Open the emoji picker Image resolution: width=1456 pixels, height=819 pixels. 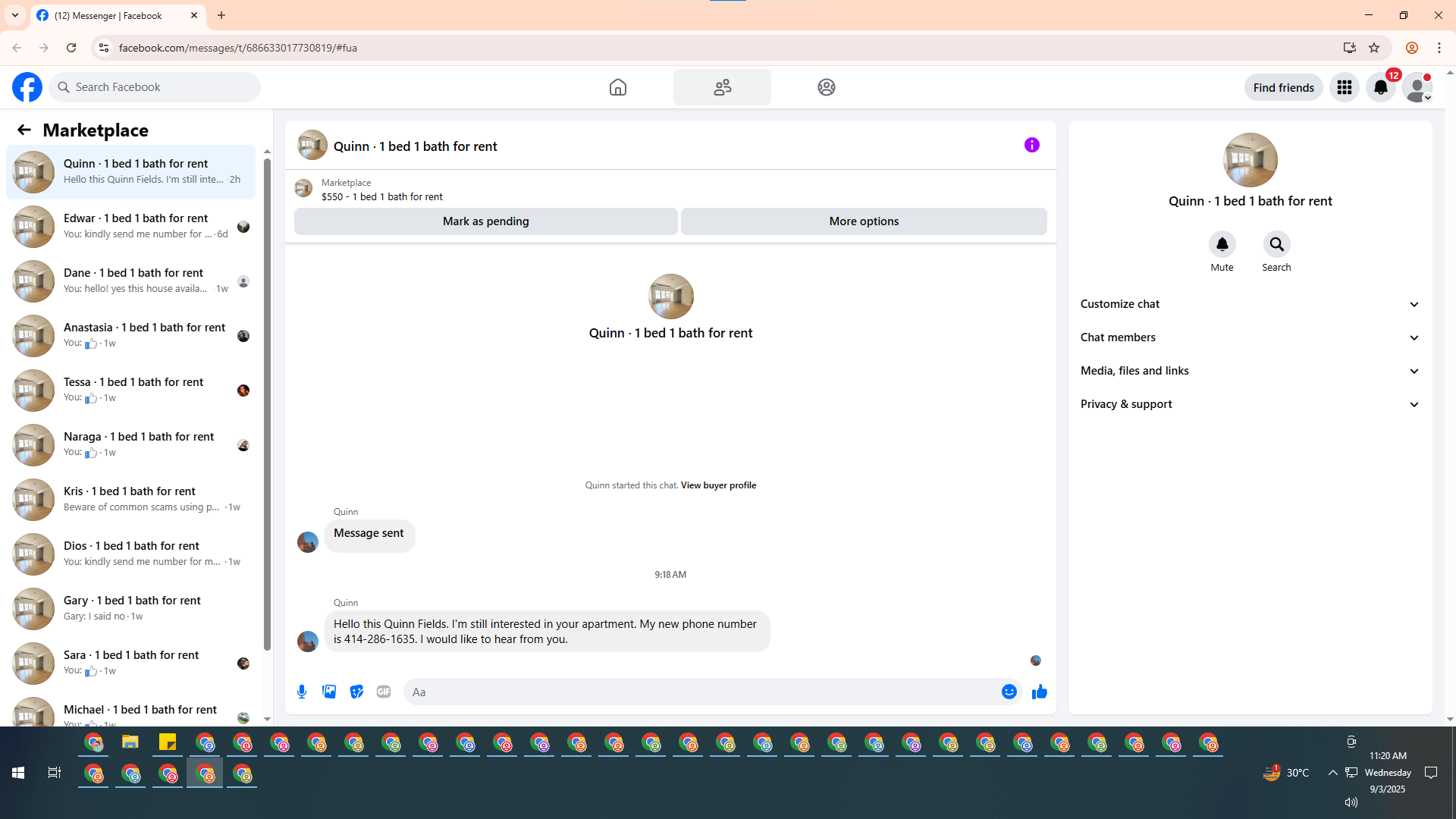pos(1009,692)
